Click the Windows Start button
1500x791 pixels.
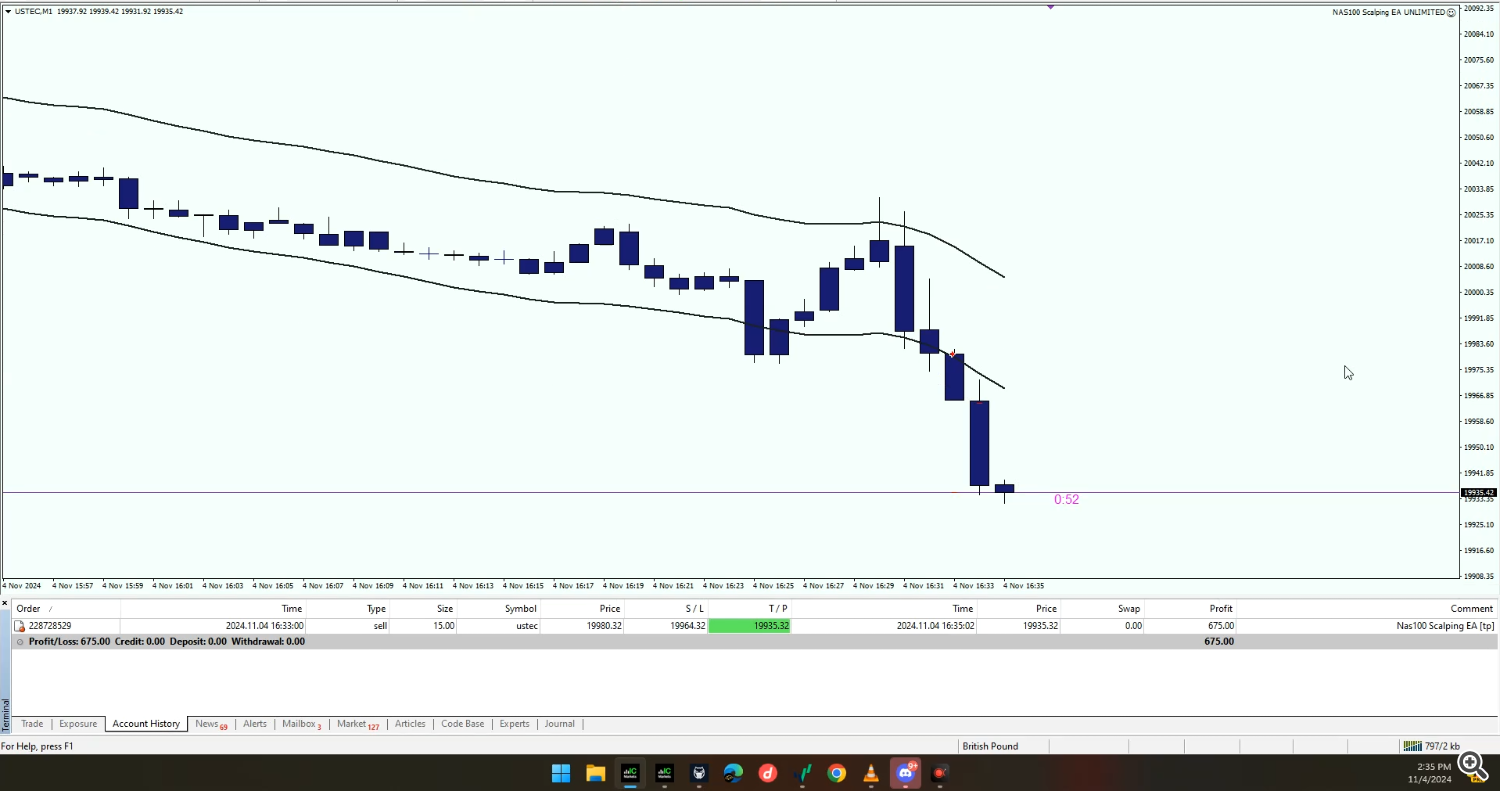pyautogui.click(x=561, y=773)
